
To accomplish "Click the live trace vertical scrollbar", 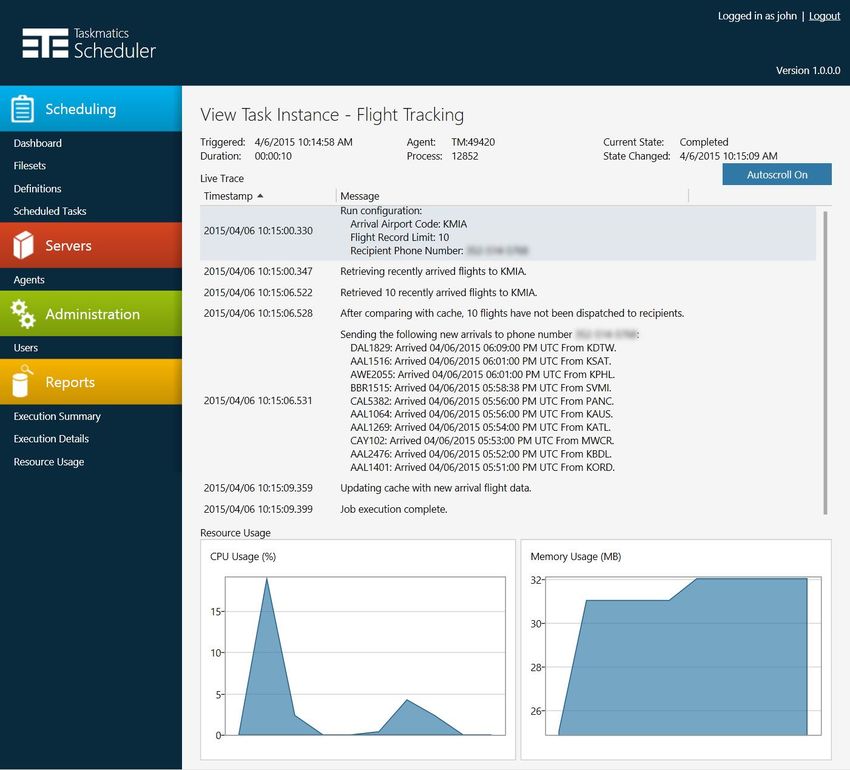I will [x=825, y=362].
